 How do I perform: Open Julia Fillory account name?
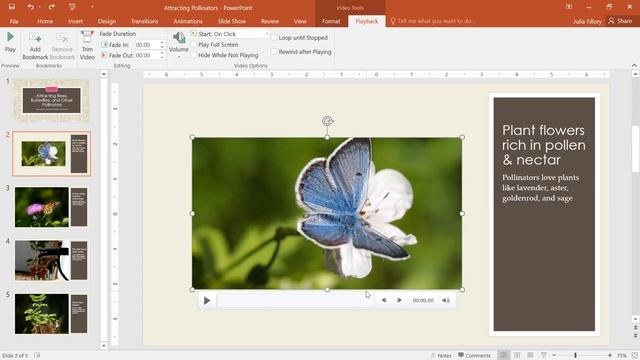pyautogui.click(x=587, y=21)
